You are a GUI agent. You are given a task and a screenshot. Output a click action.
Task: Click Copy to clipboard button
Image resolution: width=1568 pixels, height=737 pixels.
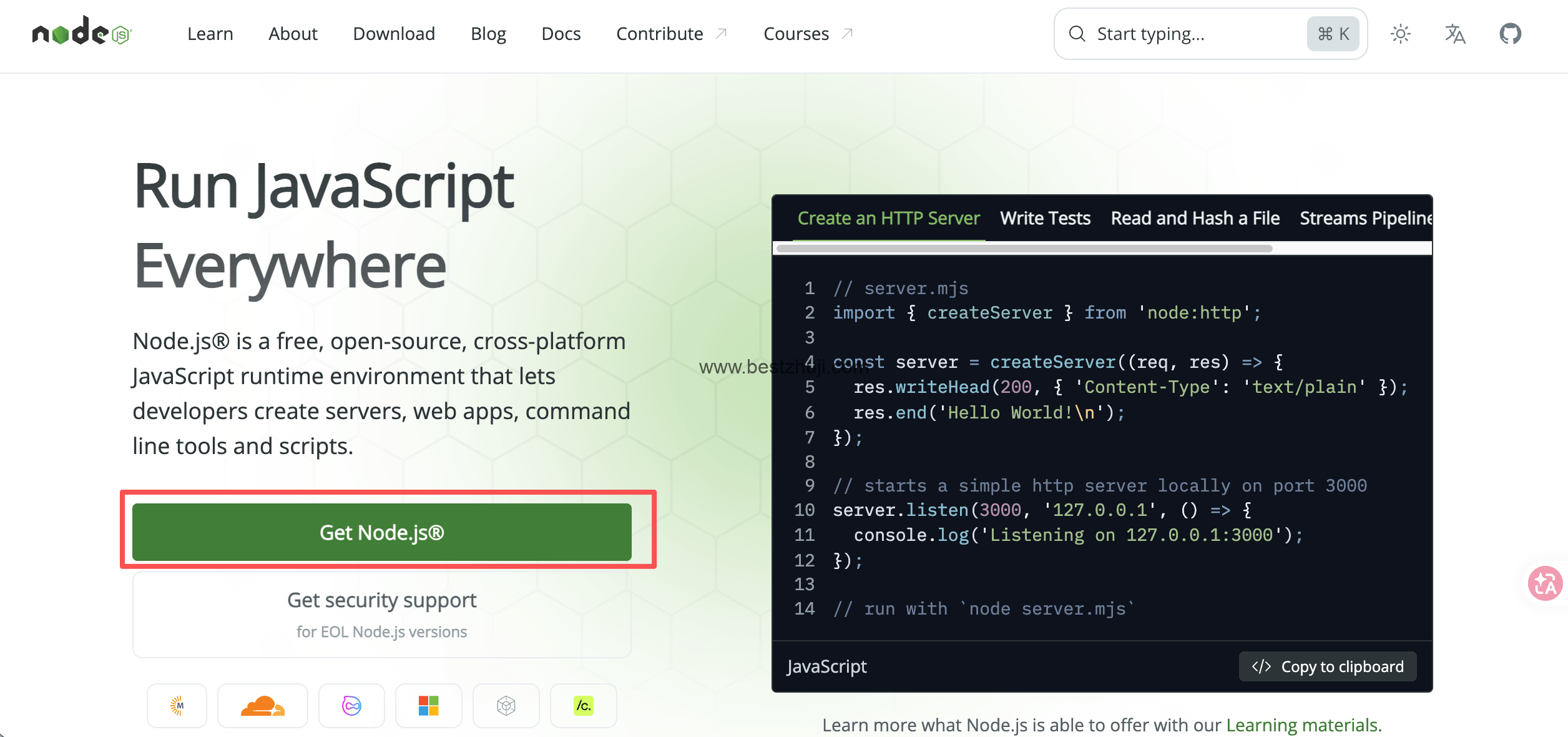1328,667
